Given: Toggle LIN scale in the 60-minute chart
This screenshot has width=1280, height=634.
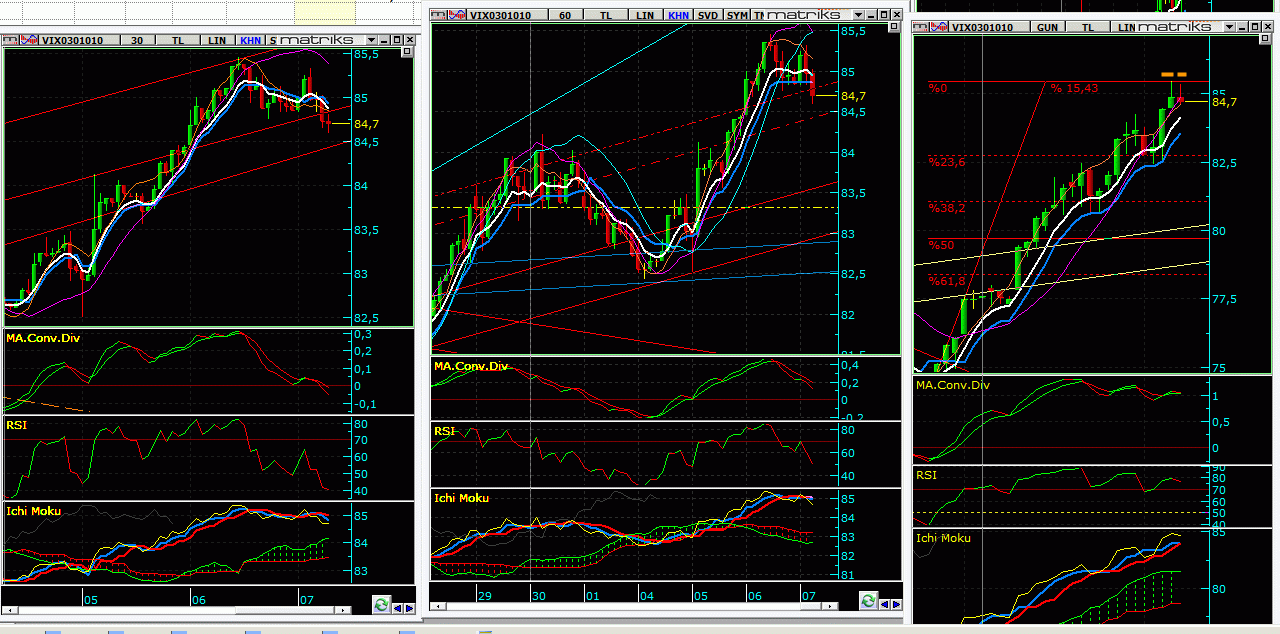Looking at the screenshot, I should pos(646,15).
